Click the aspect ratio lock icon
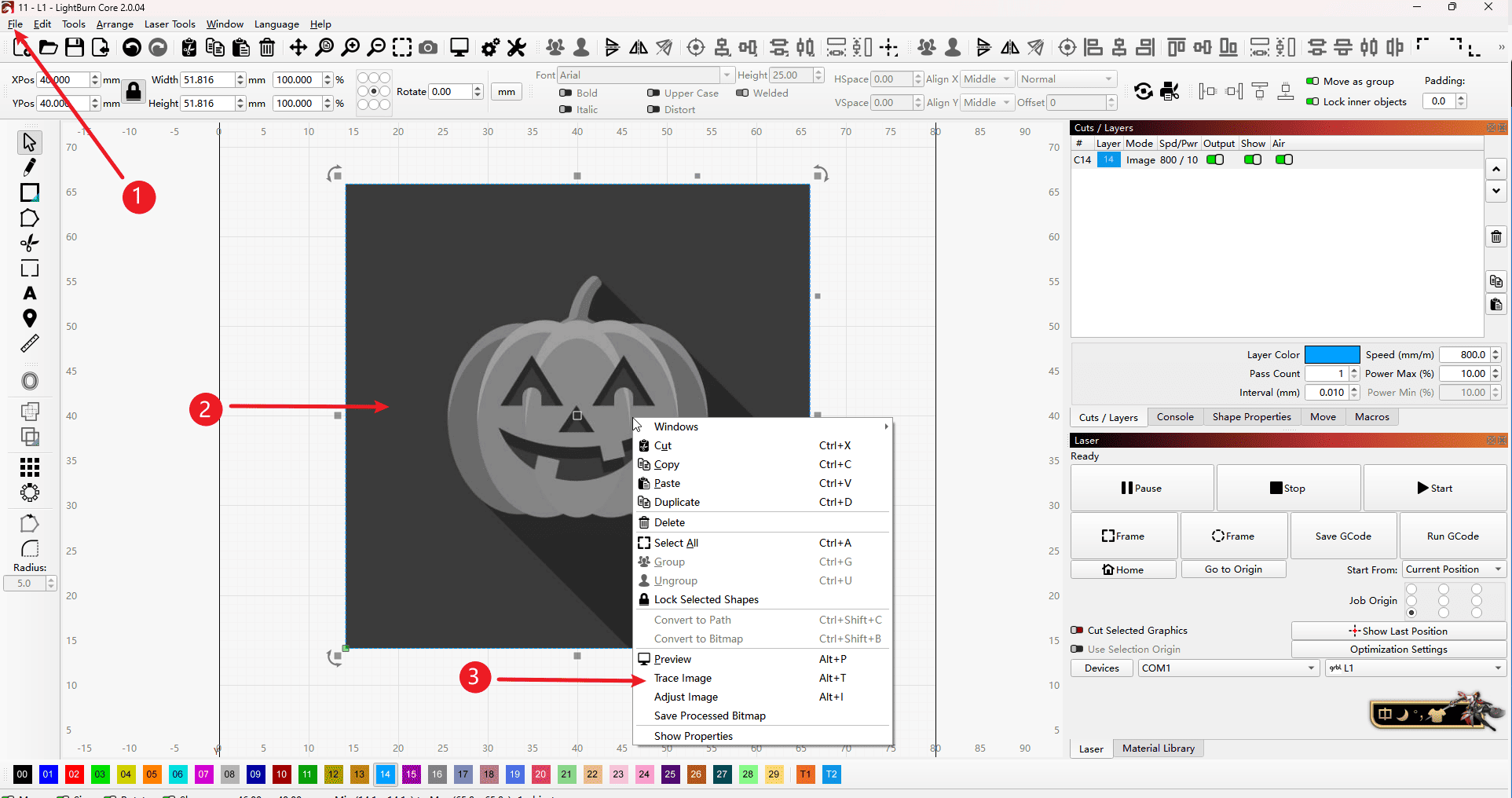The image size is (1512, 798). 134,92
